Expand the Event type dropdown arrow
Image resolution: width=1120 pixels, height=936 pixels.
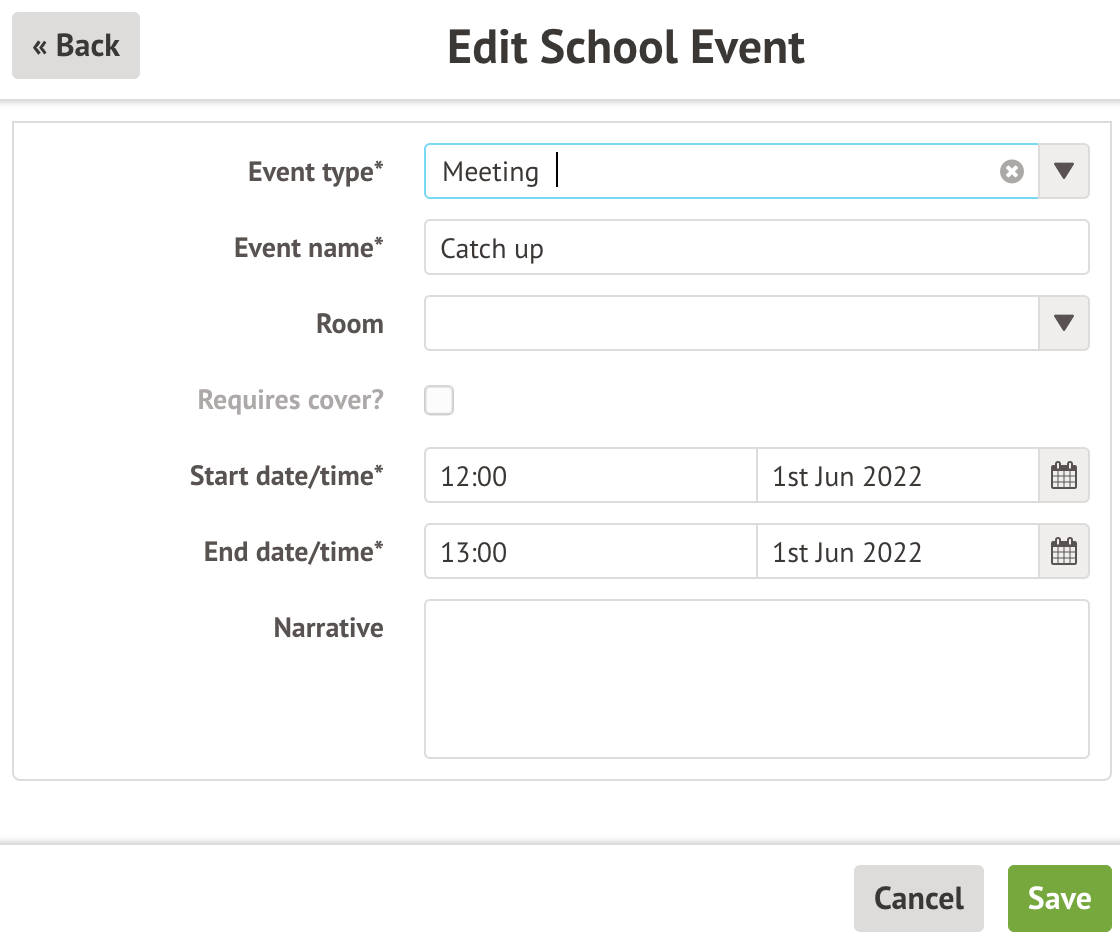coord(1064,172)
